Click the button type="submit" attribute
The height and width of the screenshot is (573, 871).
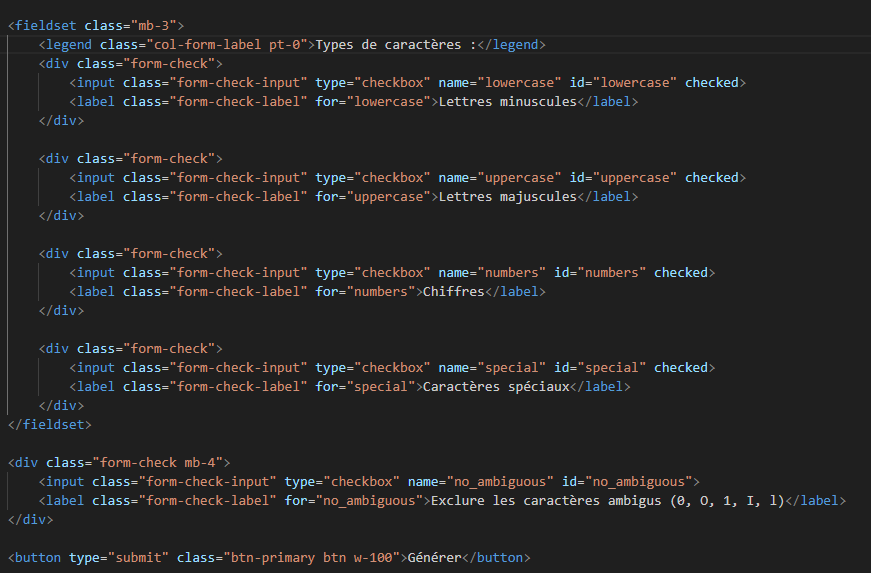119,557
